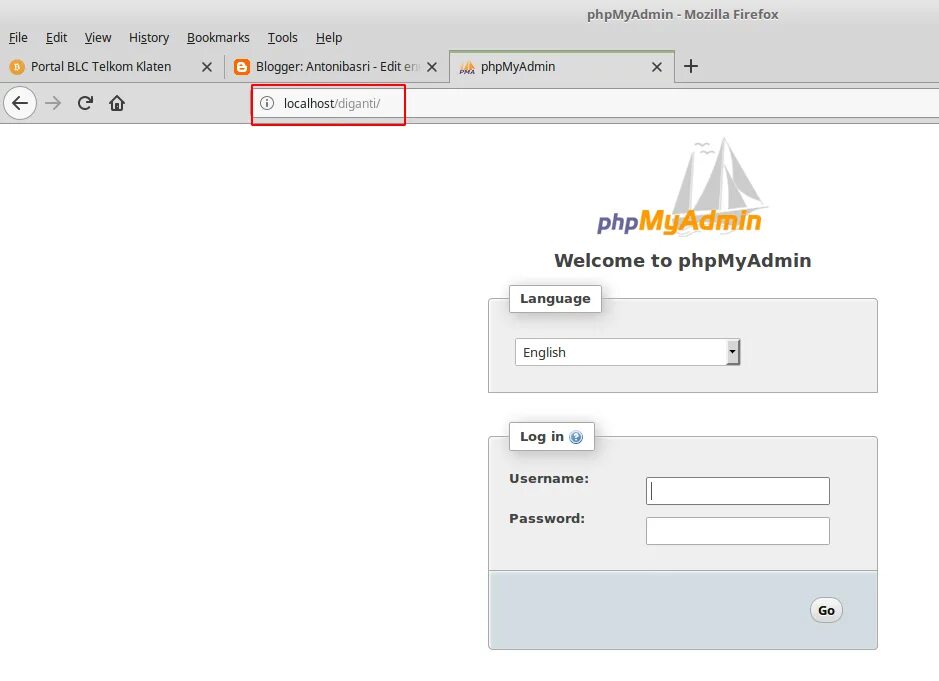Focus the Password input field

738,531
